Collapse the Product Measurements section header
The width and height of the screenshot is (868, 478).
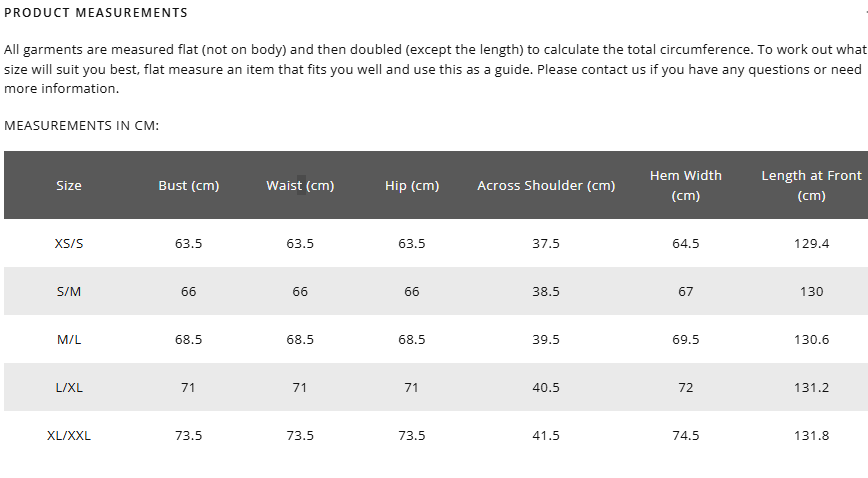point(96,13)
